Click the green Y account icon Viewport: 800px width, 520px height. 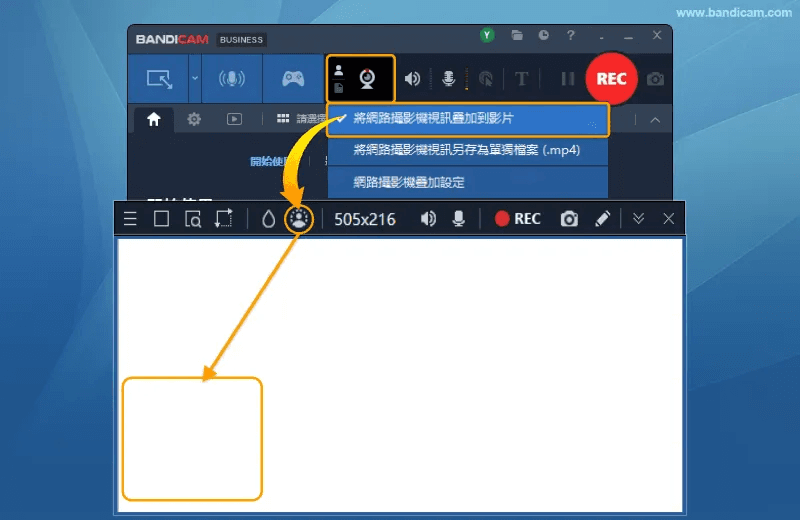coord(487,35)
